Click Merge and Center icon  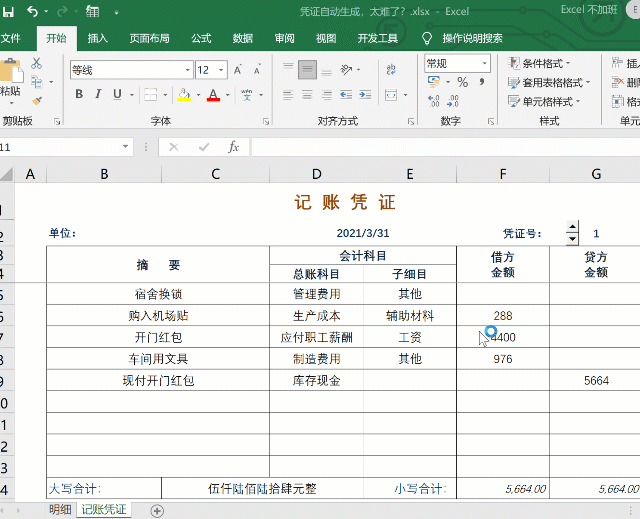391,95
